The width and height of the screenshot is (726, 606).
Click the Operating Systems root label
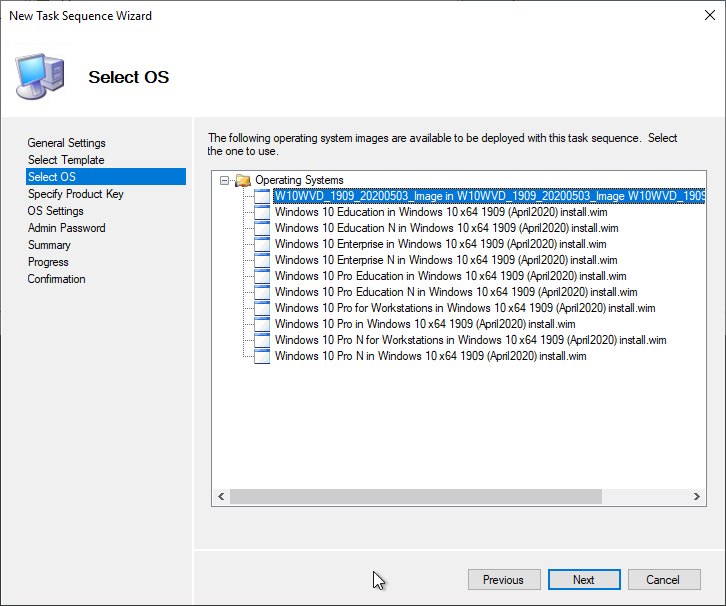click(299, 180)
